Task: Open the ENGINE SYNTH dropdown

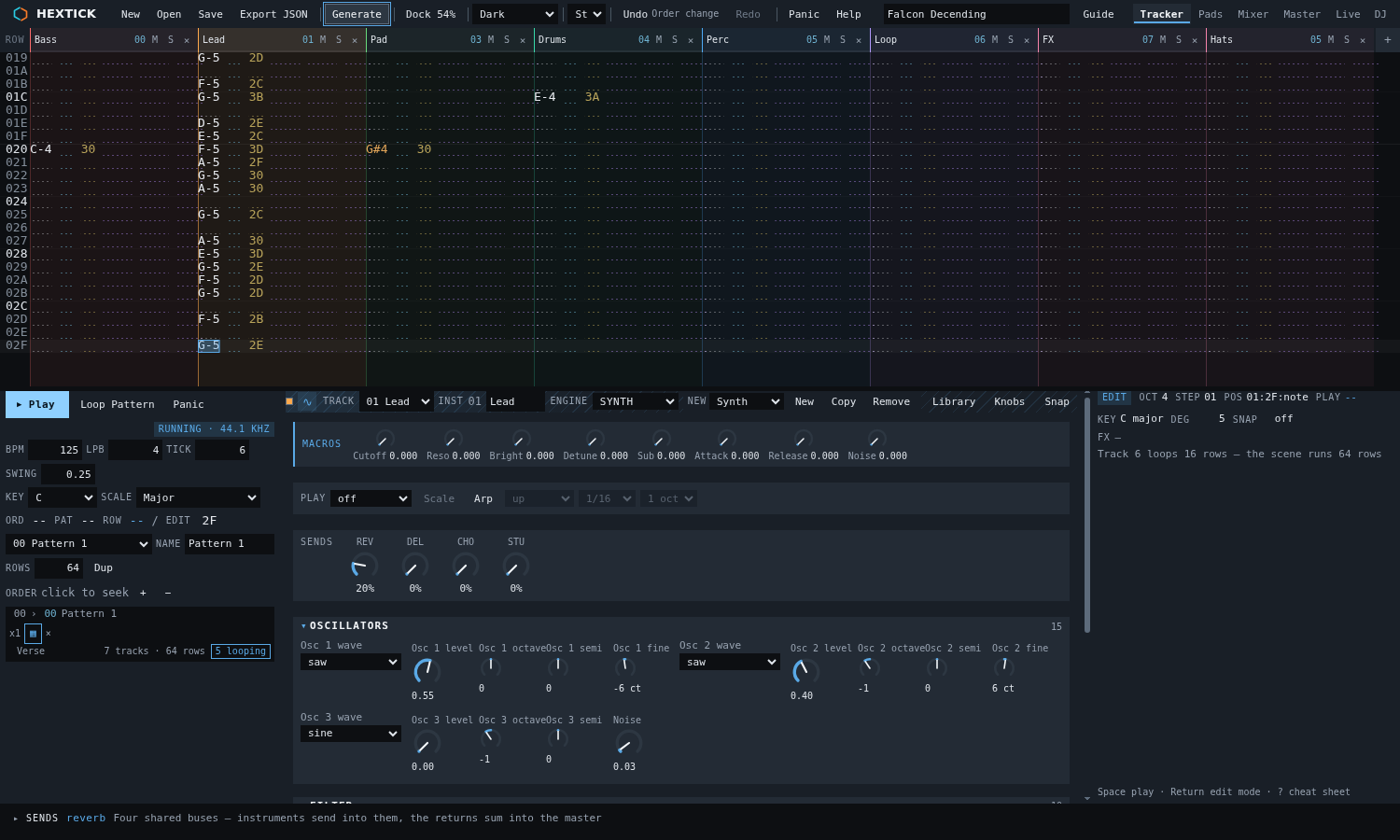Action: [x=636, y=401]
